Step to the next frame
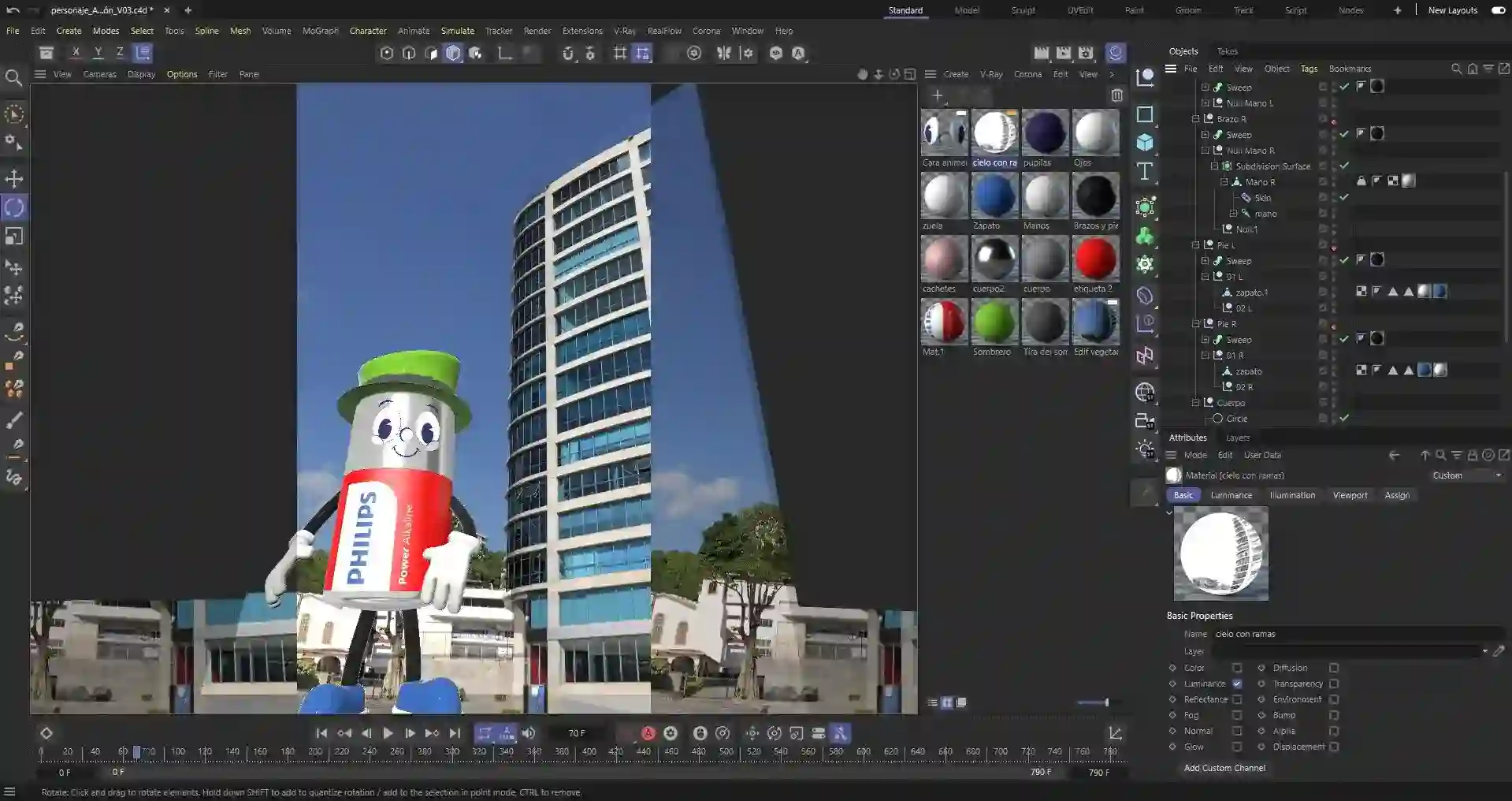 (x=410, y=733)
